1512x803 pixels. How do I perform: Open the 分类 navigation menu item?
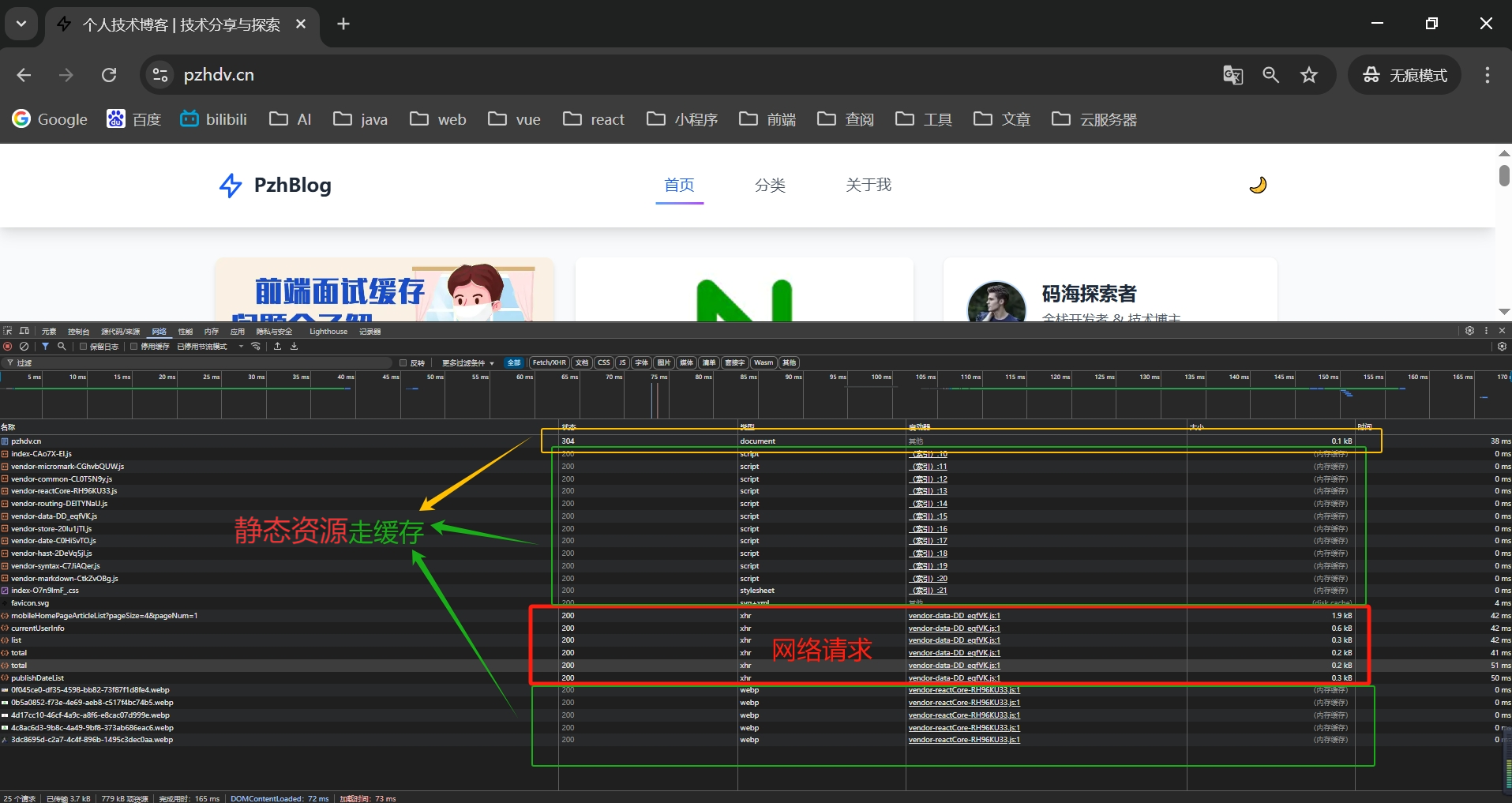[770, 185]
